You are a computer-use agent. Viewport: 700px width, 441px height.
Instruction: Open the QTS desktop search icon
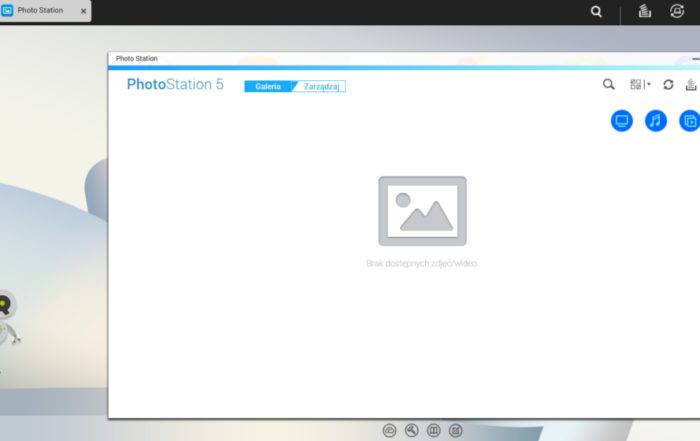click(596, 12)
